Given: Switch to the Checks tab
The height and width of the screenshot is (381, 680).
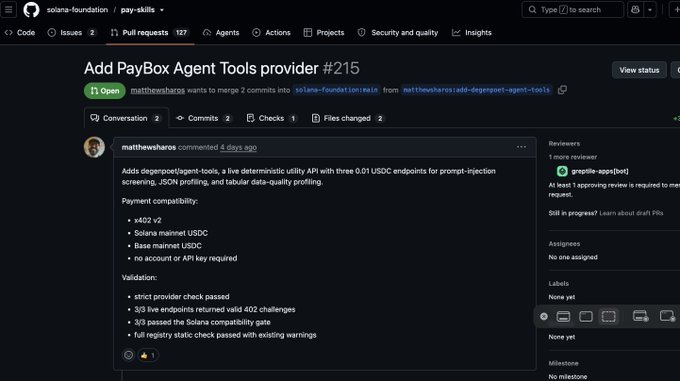Looking at the screenshot, I should (271, 118).
